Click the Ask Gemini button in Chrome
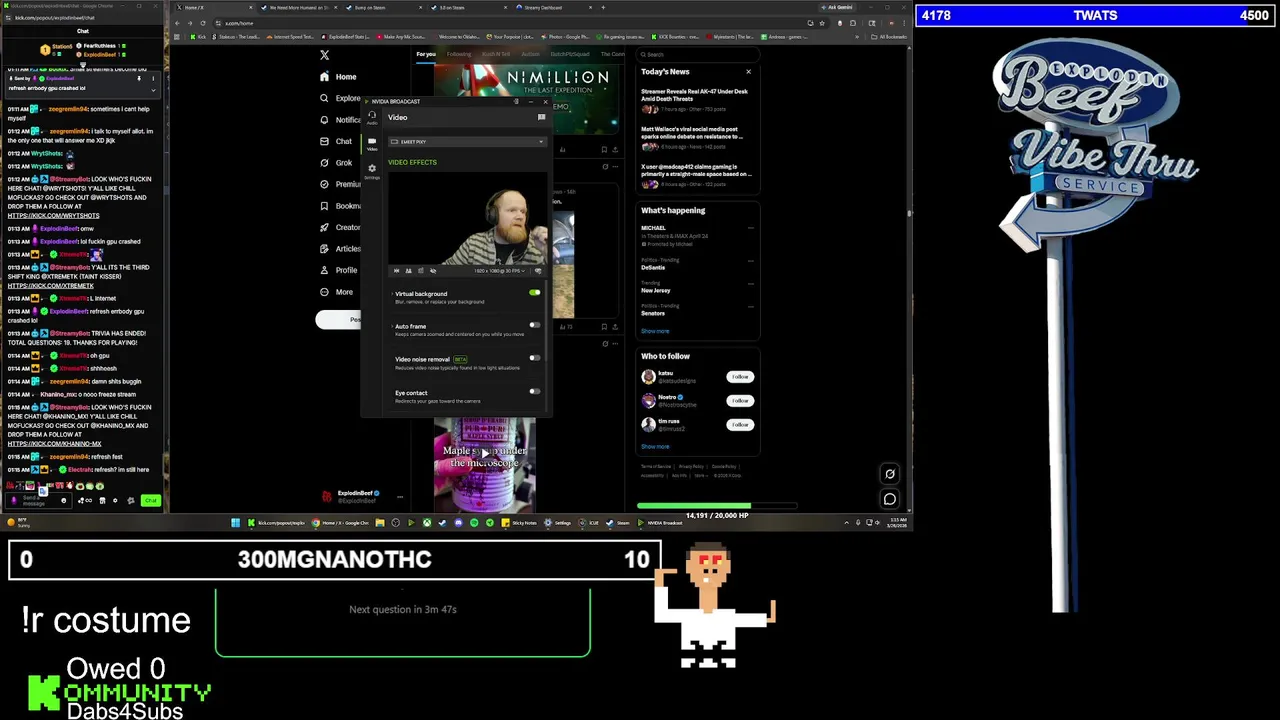Viewport: 1280px width, 720px height. coord(836,8)
